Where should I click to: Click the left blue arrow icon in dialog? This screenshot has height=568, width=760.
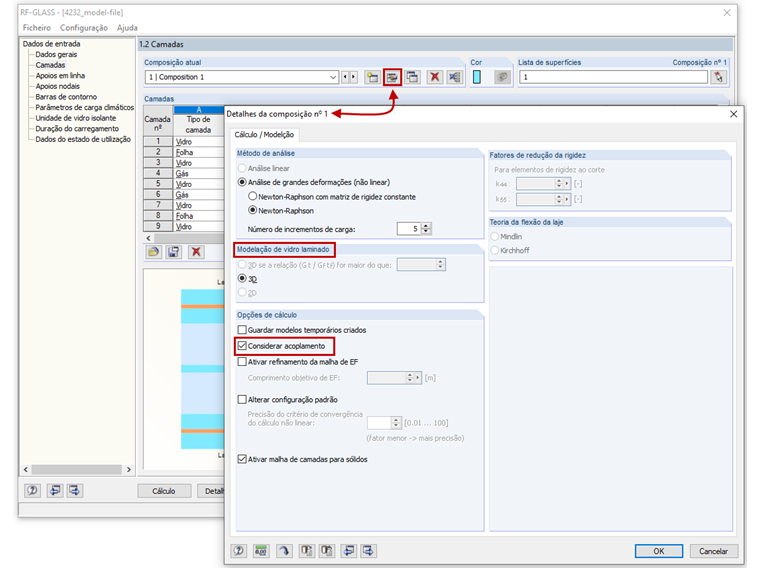348,551
